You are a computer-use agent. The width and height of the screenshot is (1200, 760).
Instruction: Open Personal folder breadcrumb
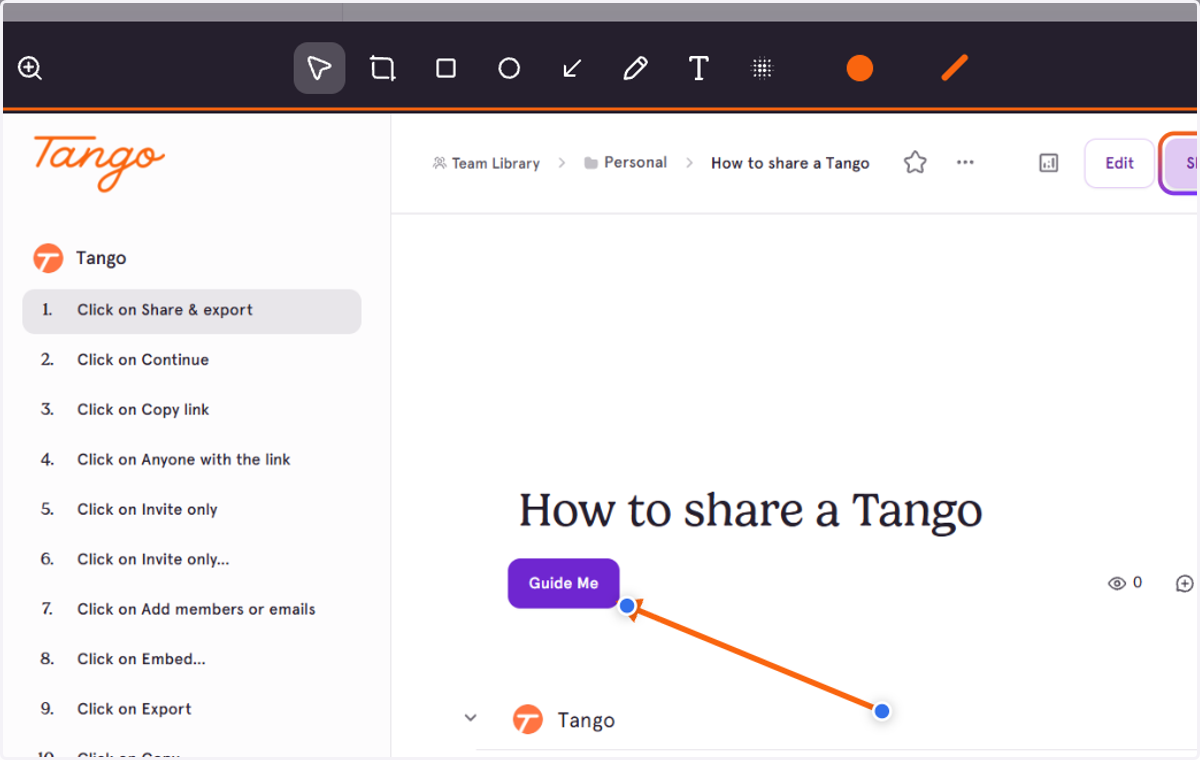tap(626, 162)
